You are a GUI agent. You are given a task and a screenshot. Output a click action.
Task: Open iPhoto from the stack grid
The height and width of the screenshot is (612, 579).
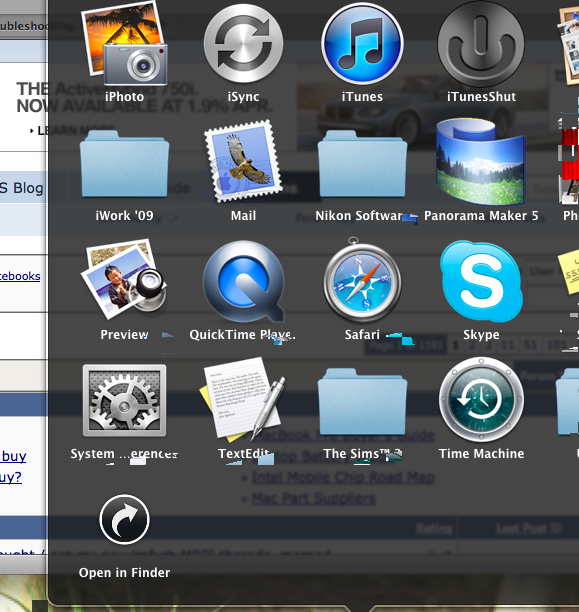124,44
